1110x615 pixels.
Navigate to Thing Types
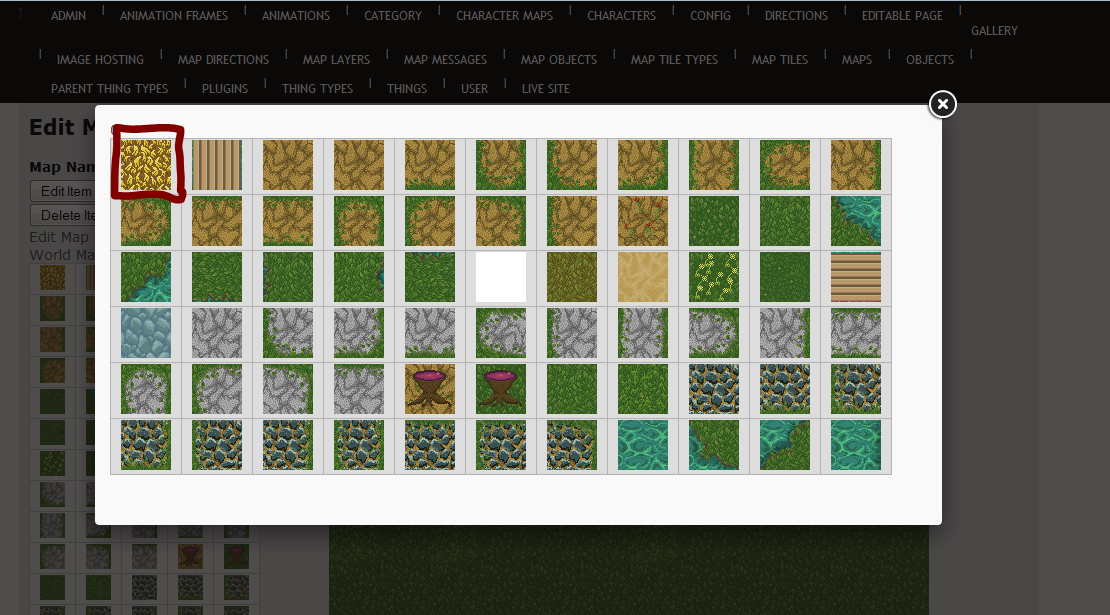(x=317, y=89)
